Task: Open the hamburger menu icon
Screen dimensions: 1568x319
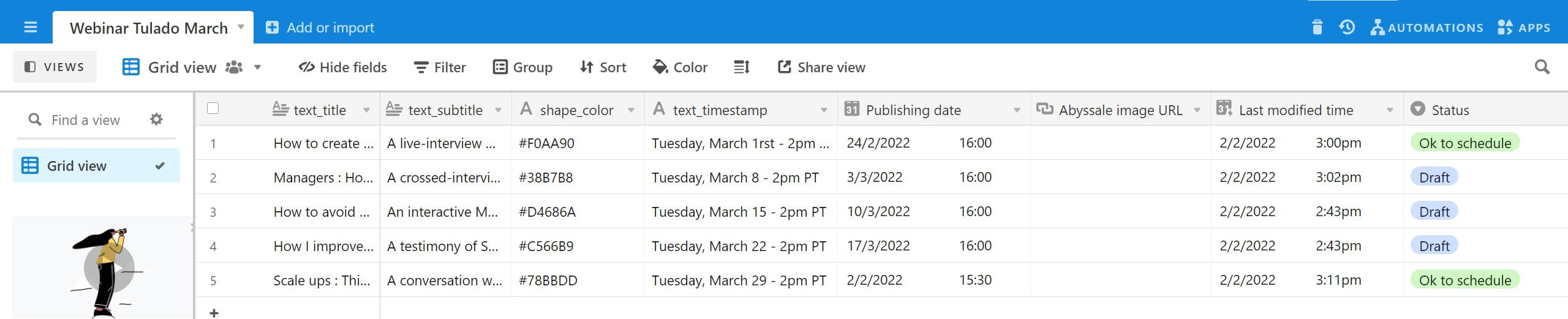Action: click(30, 28)
